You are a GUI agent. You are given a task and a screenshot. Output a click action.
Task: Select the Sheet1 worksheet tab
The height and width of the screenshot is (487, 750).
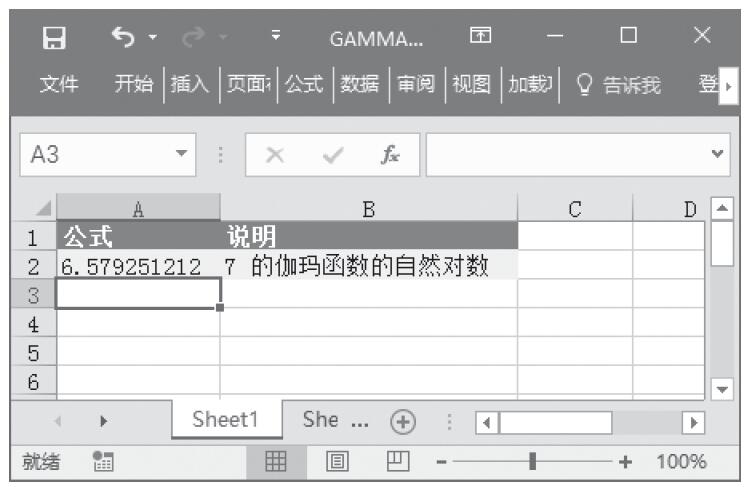224,420
